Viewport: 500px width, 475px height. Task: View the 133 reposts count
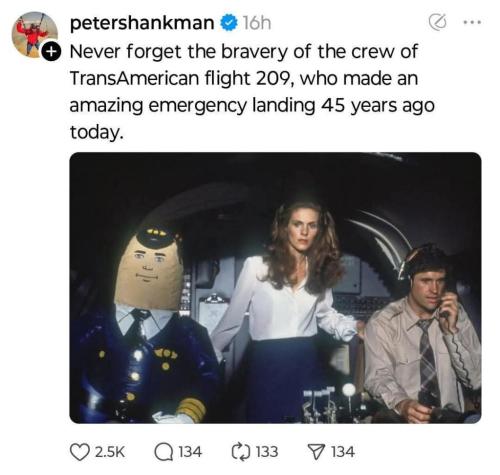[x=267, y=452]
